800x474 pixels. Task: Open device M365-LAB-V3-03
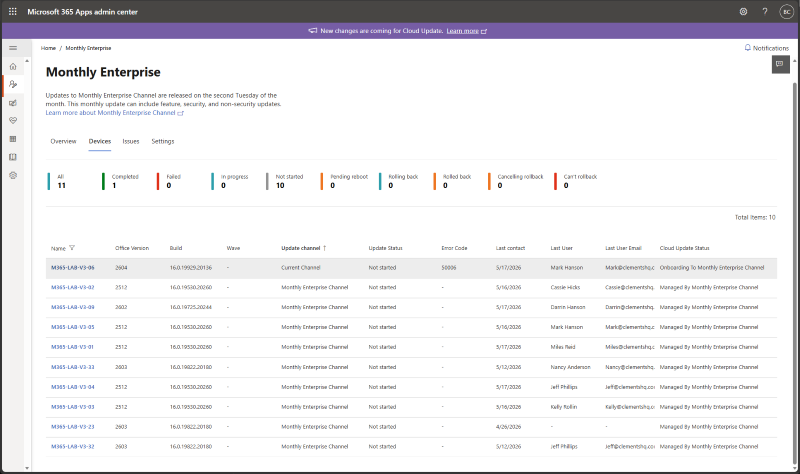tap(72, 407)
